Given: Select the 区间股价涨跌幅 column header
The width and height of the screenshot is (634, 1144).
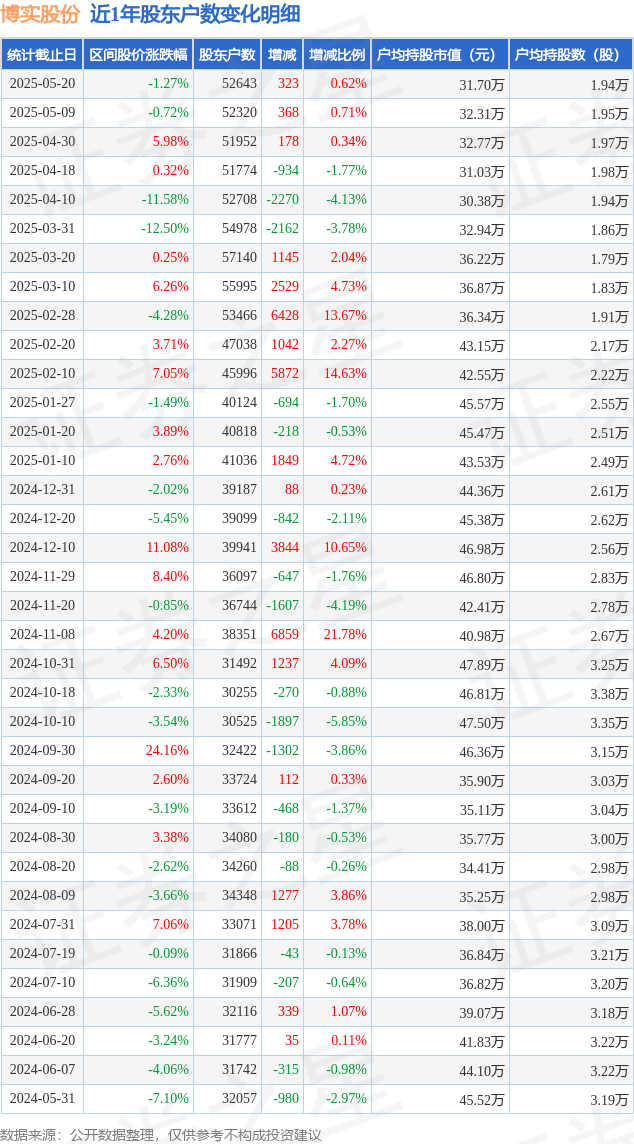Looking at the screenshot, I should tap(138, 55).
